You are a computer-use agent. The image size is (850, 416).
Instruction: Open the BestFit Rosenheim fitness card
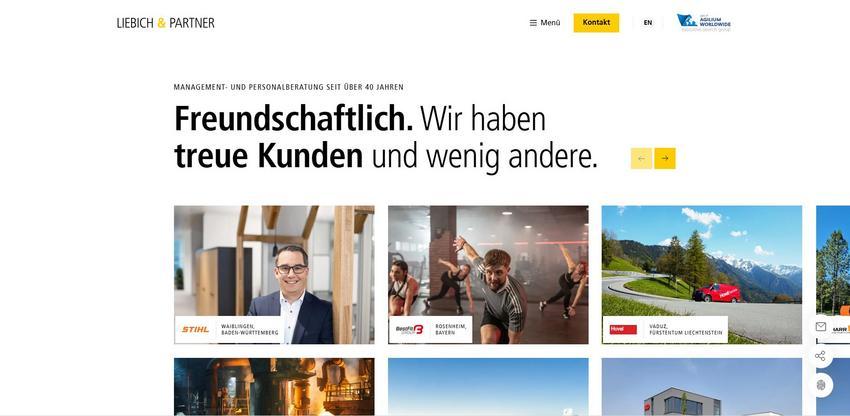(488, 274)
